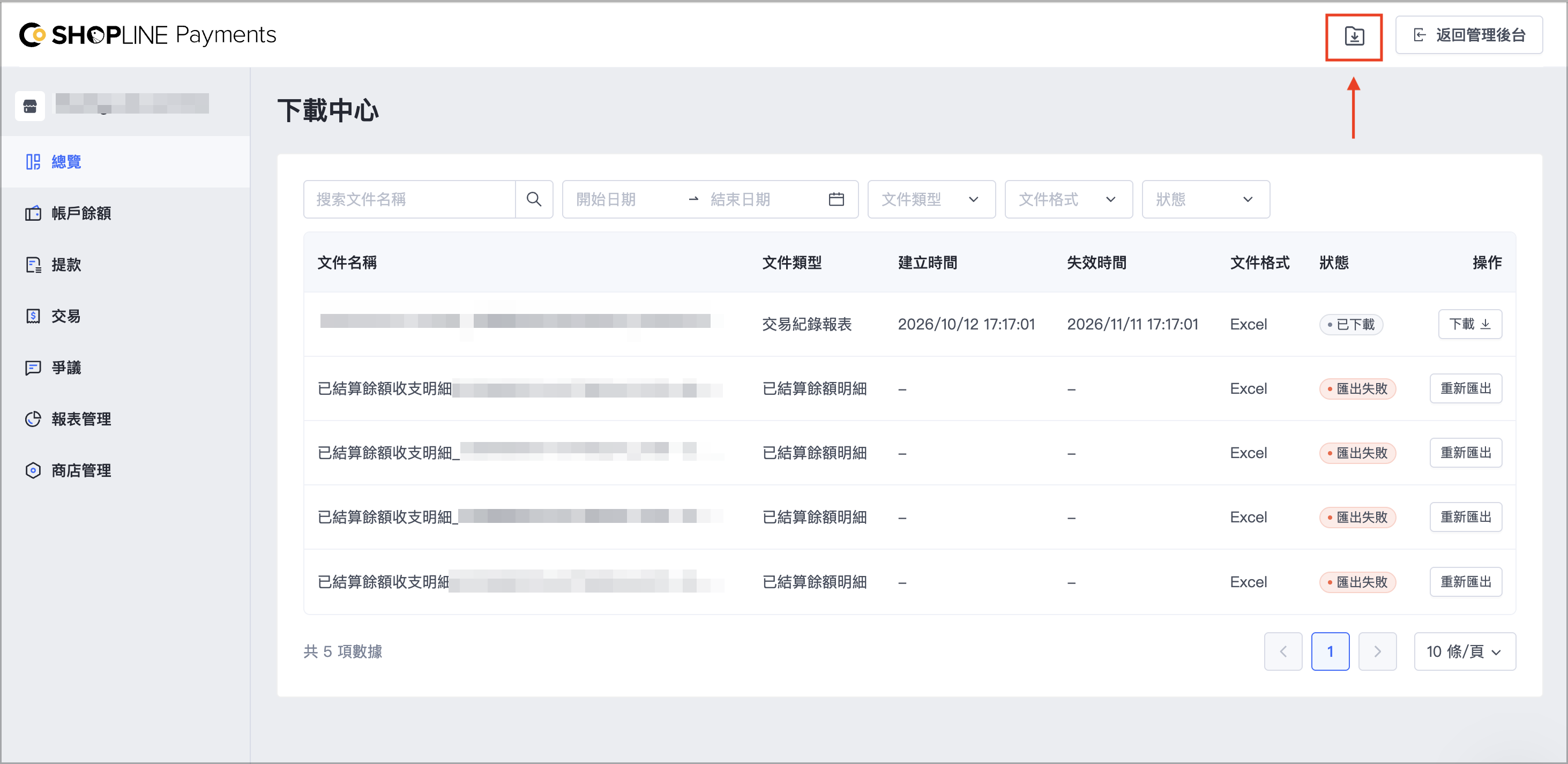Click the 交易紀錄報表 file type cell
The height and width of the screenshot is (764, 1568).
[807, 324]
